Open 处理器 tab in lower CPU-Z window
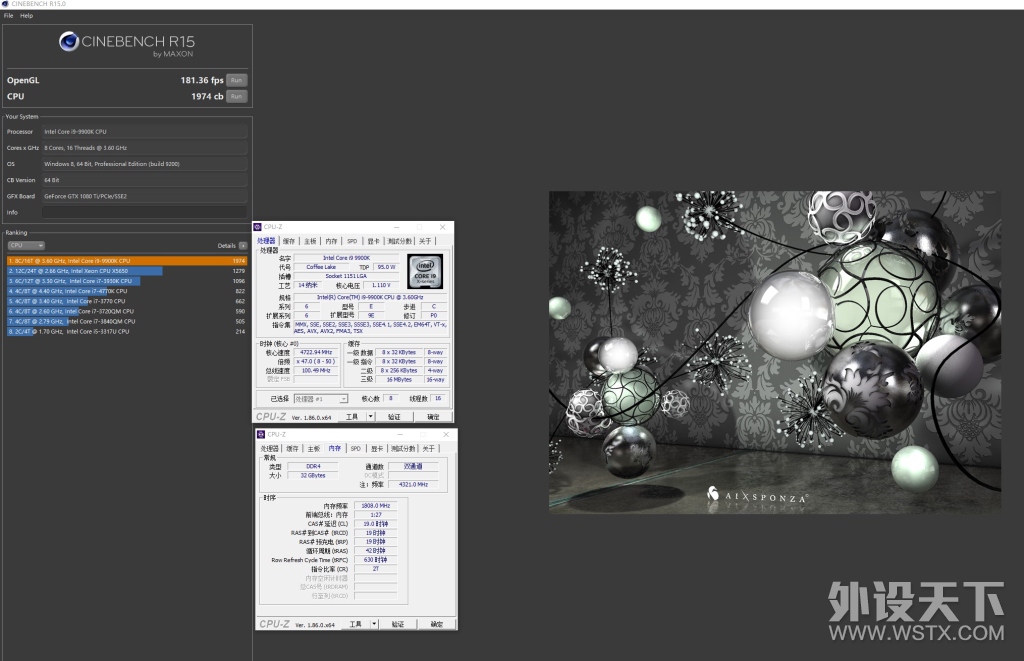 click(270, 449)
